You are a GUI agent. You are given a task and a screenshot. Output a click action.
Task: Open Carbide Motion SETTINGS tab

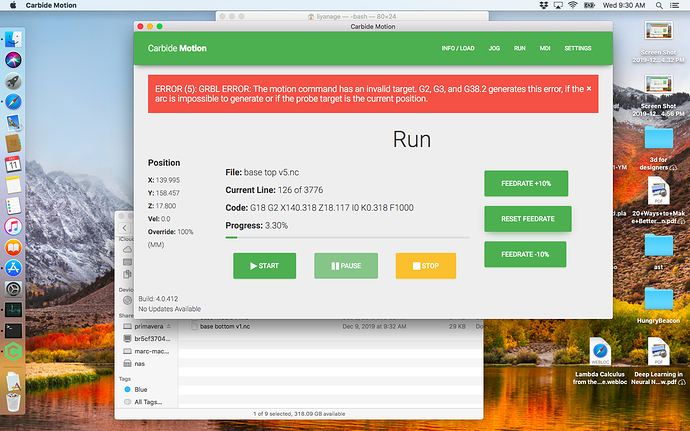pyautogui.click(x=578, y=48)
